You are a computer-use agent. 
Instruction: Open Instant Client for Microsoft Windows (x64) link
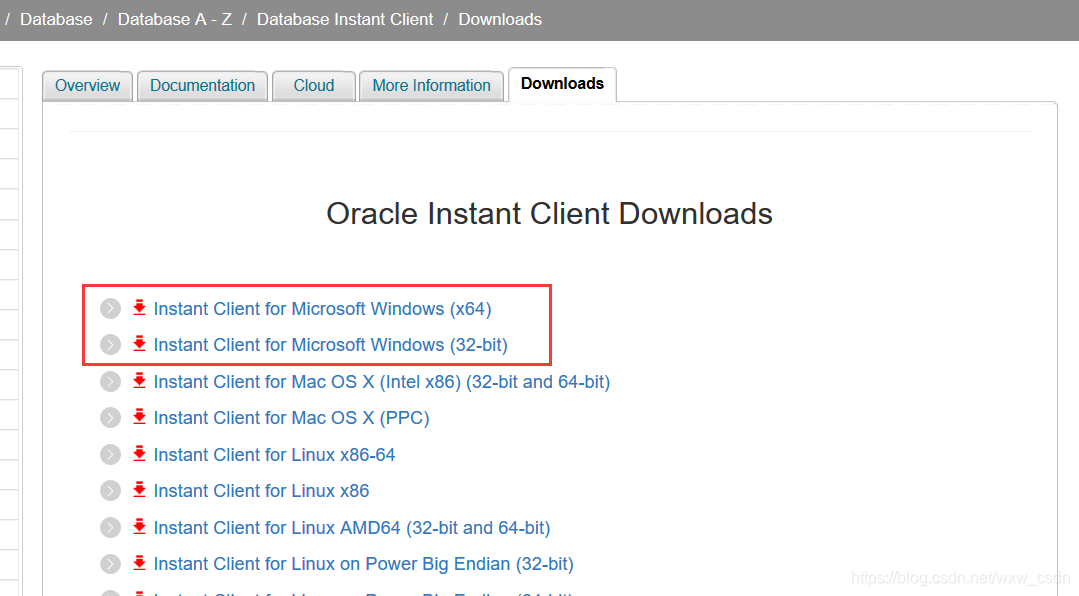322,309
